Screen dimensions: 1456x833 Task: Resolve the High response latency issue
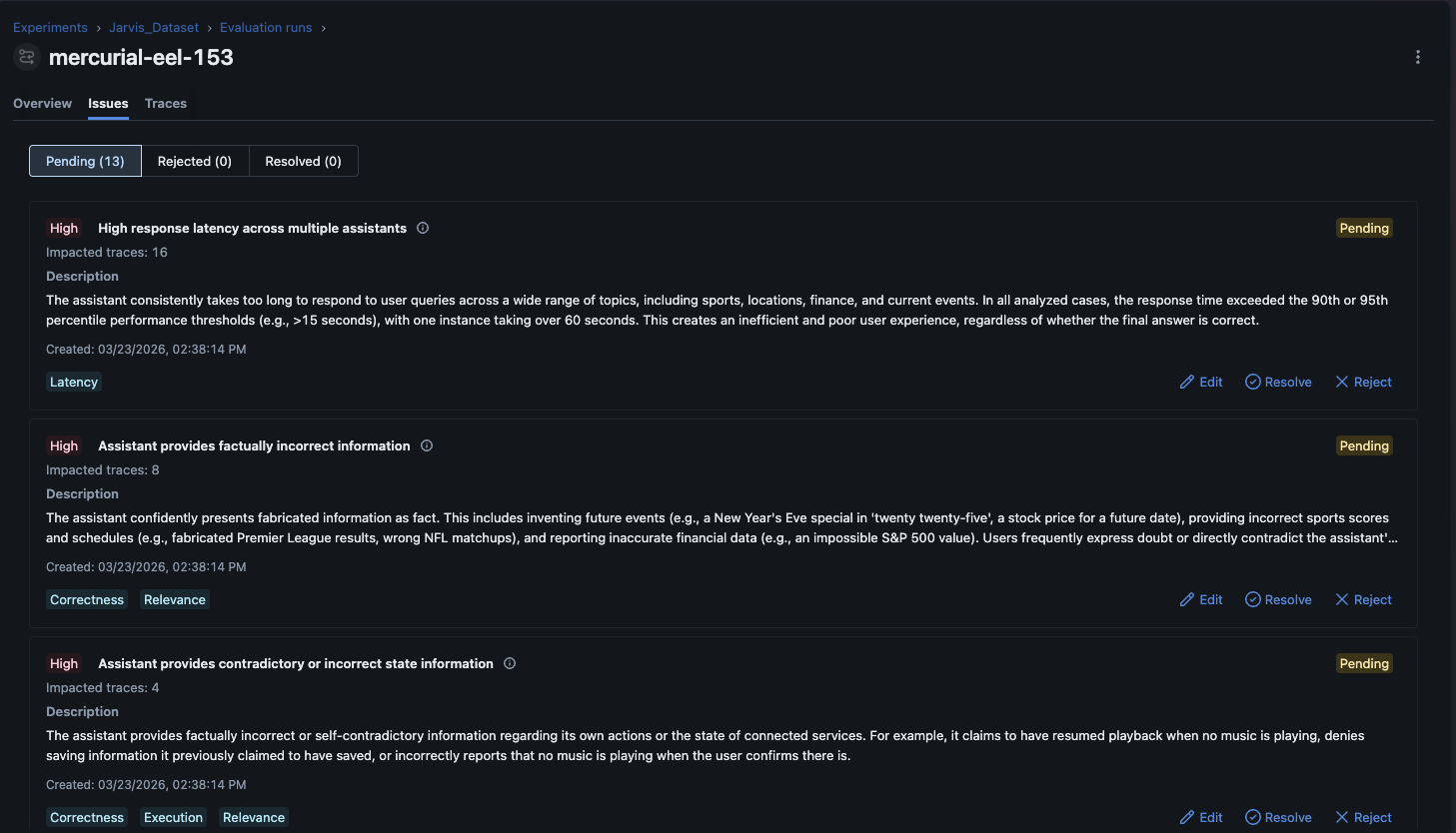pyautogui.click(x=1278, y=382)
